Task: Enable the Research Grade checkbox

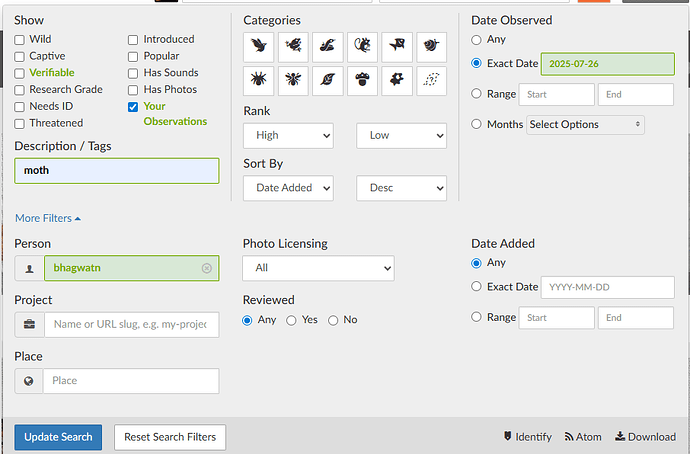Action: 20,90
